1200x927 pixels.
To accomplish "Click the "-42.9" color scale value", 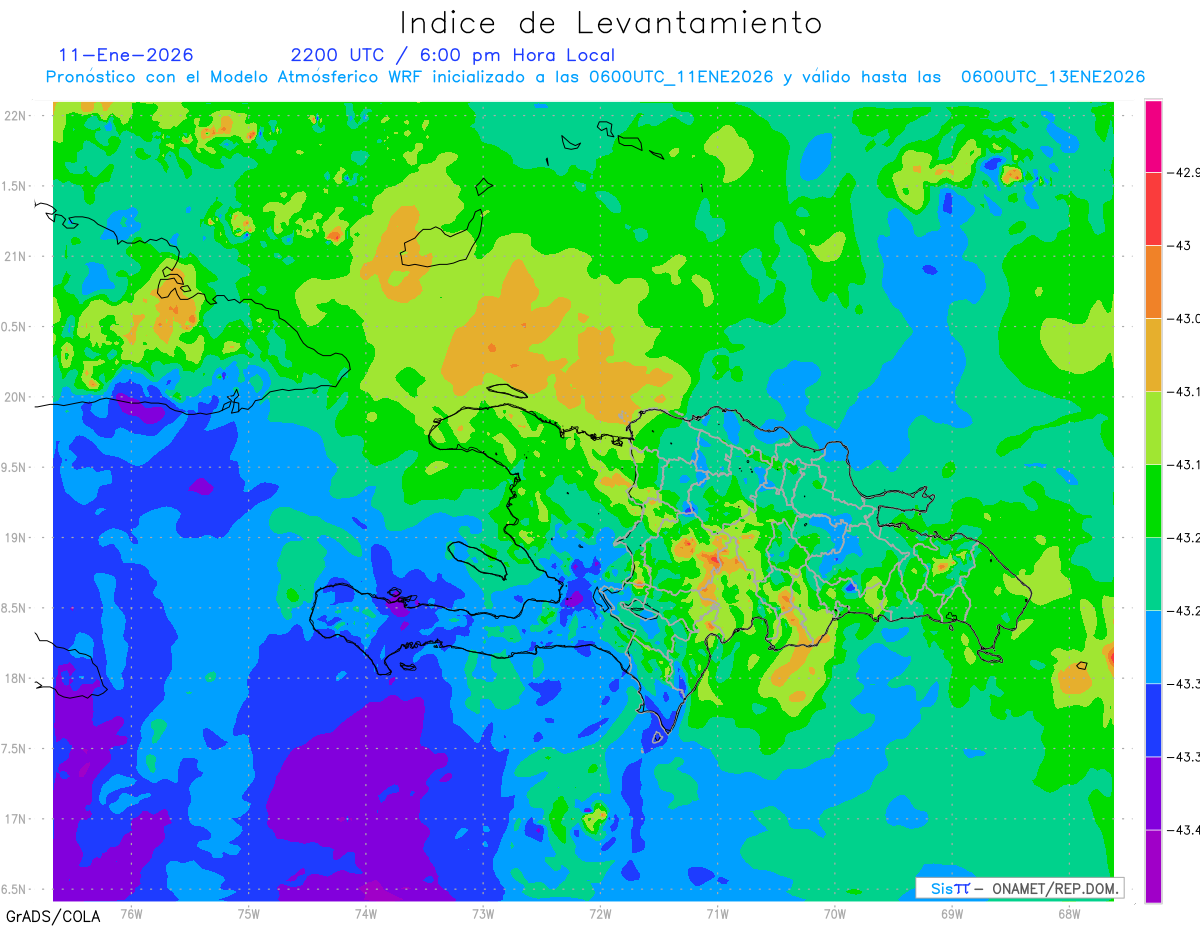I will tap(1186, 172).
